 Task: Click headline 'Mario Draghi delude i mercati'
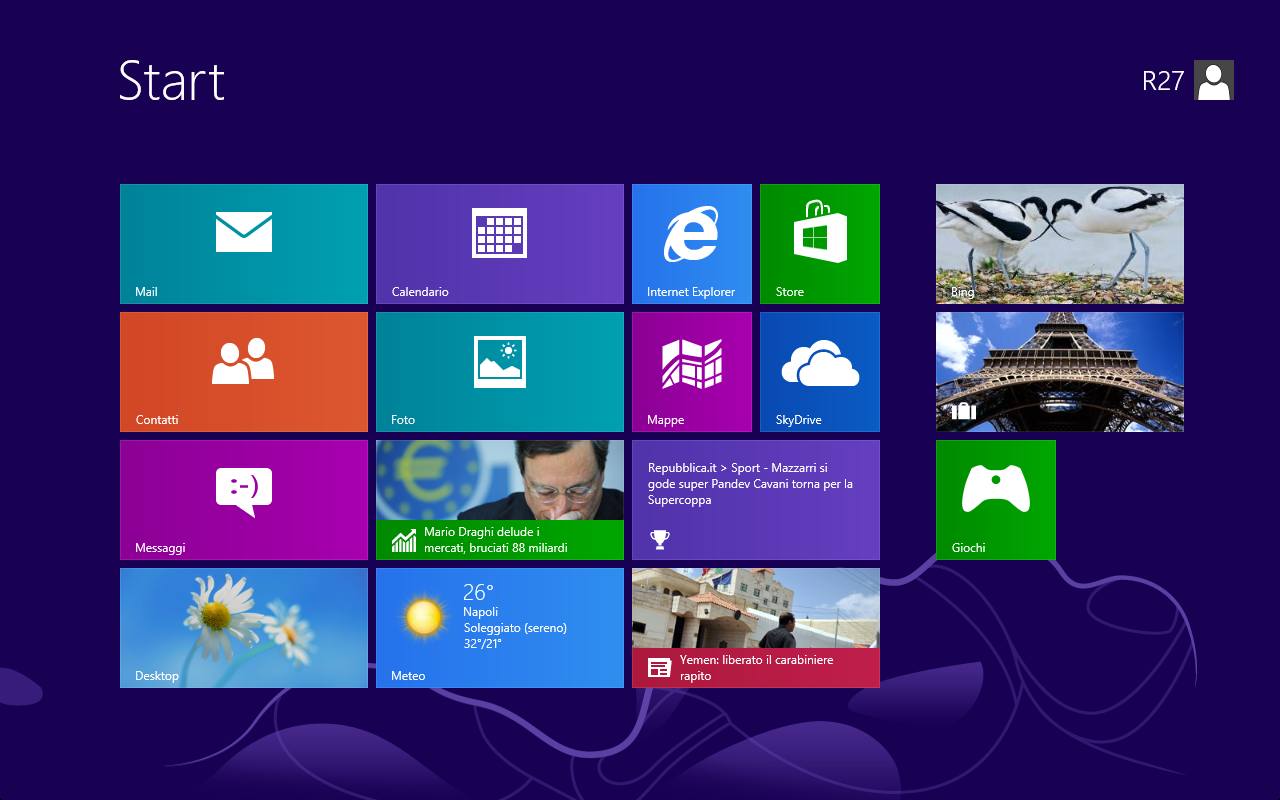pos(496,540)
